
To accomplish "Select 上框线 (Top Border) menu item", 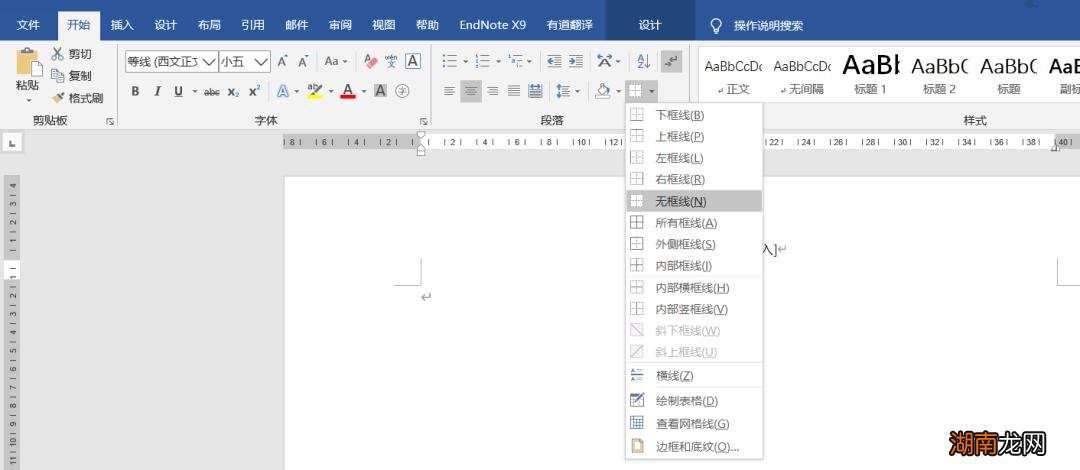I will 694,136.
